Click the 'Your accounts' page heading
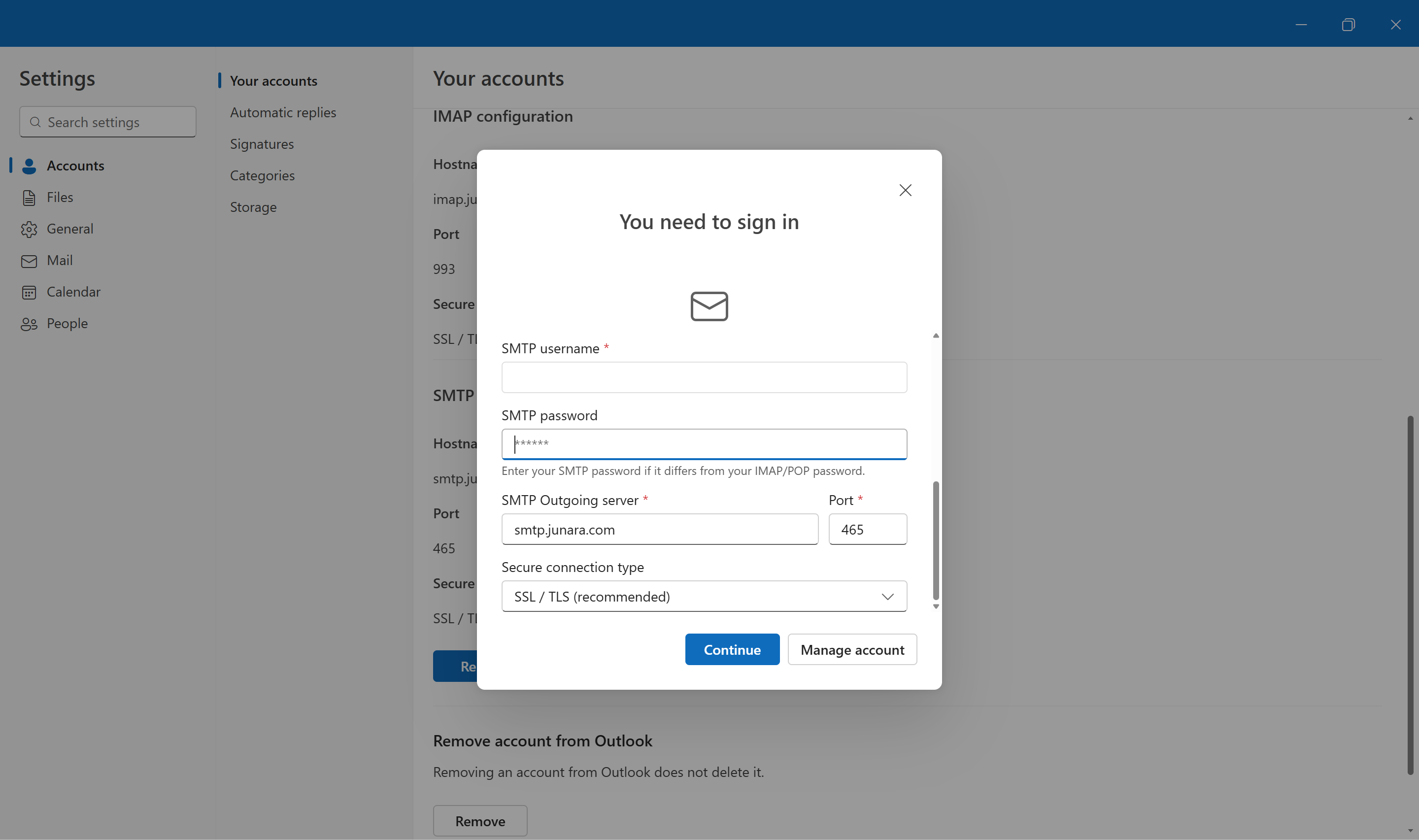 coord(498,79)
